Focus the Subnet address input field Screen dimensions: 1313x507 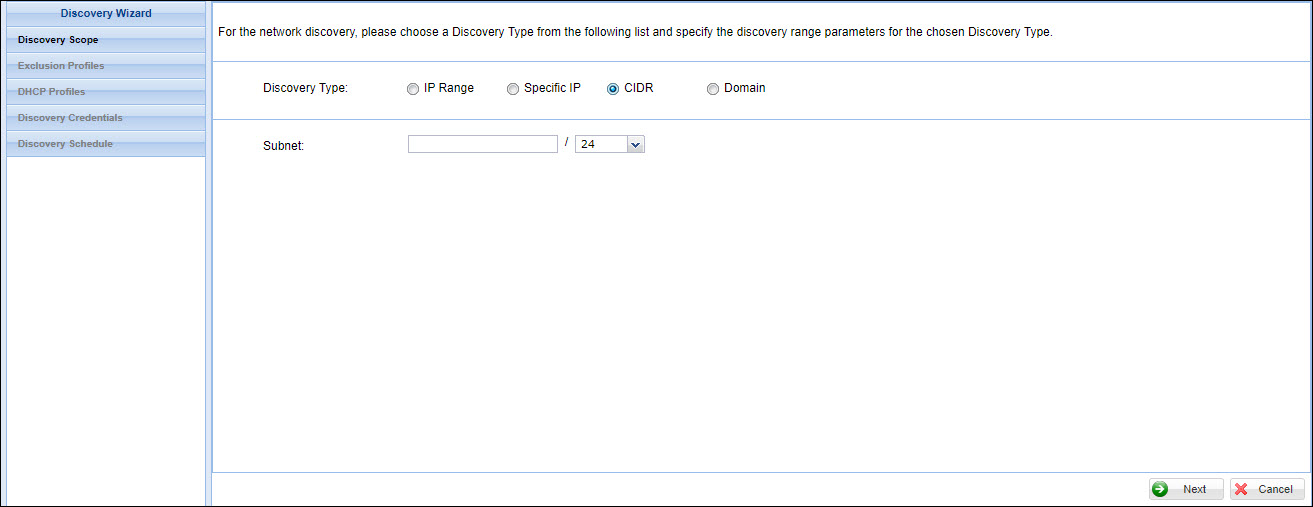tap(482, 145)
